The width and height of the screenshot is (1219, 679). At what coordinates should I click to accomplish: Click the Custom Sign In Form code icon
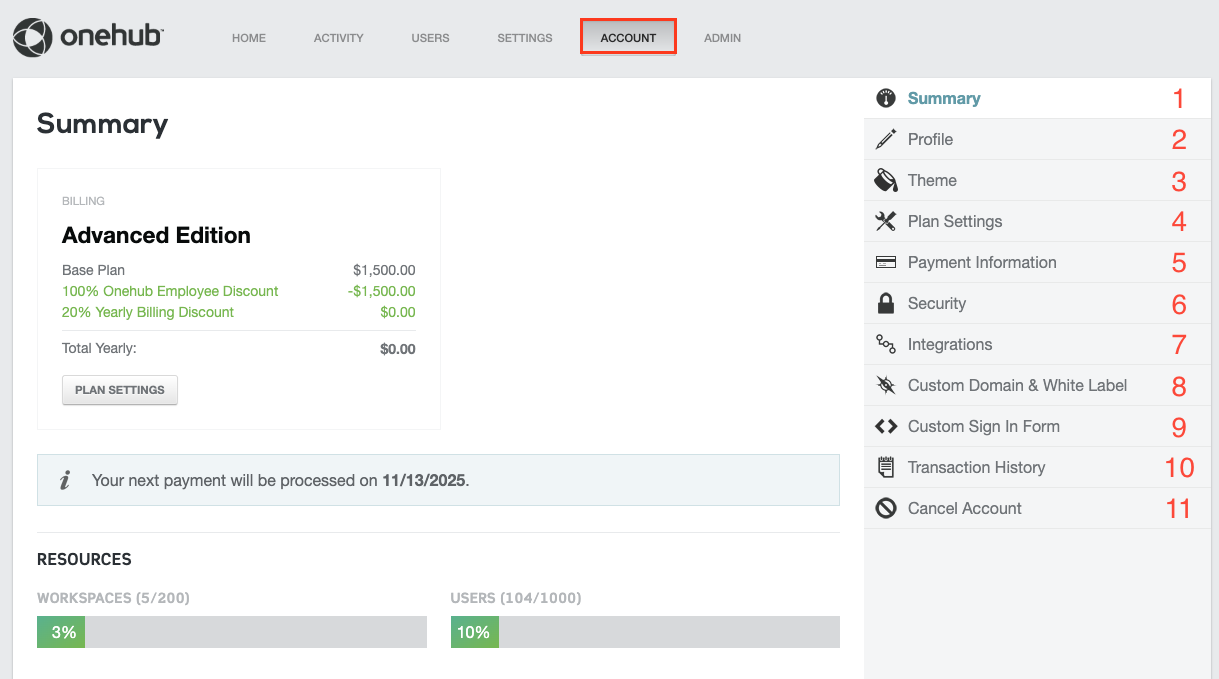(885, 426)
